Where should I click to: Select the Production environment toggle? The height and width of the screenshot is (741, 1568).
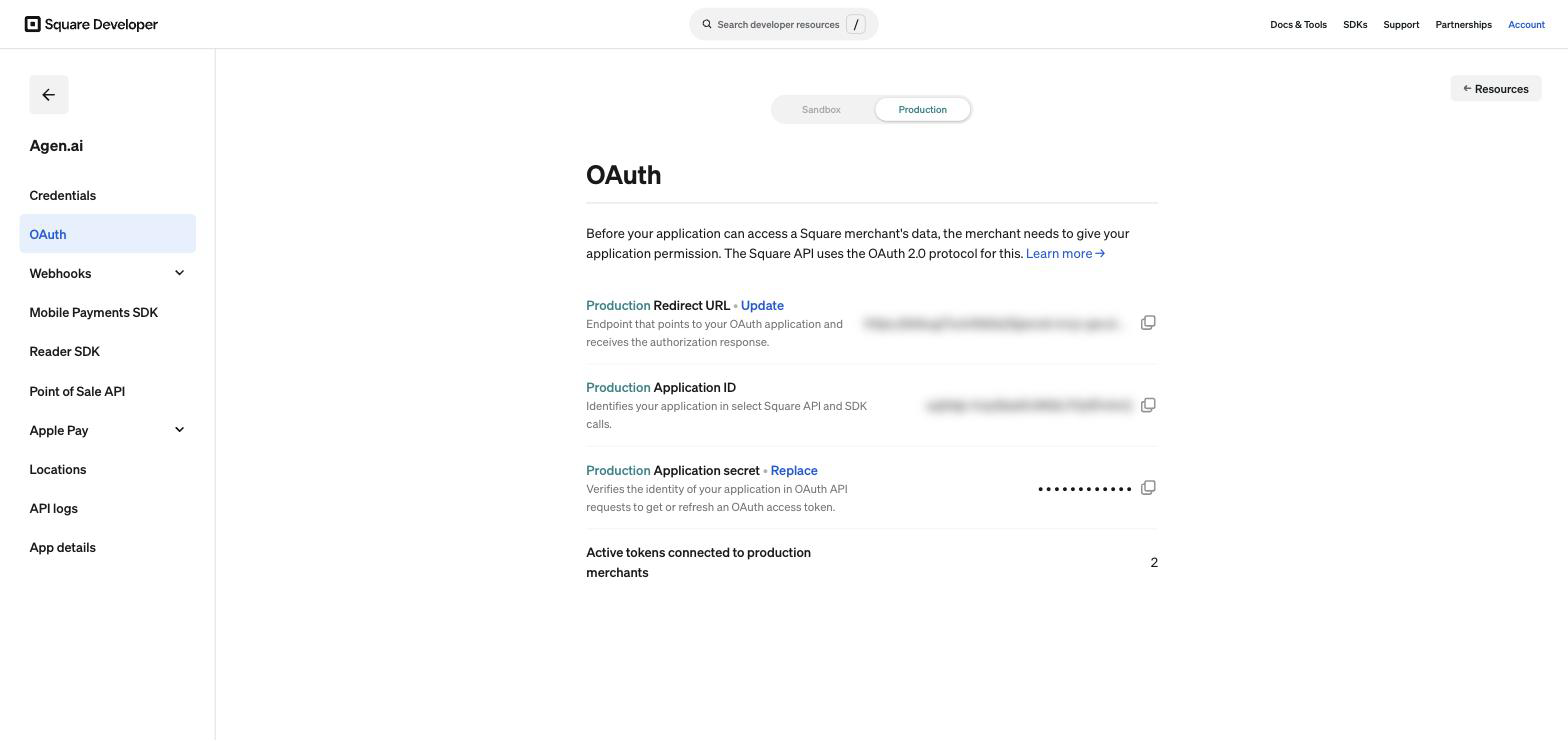click(x=922, y=109)
